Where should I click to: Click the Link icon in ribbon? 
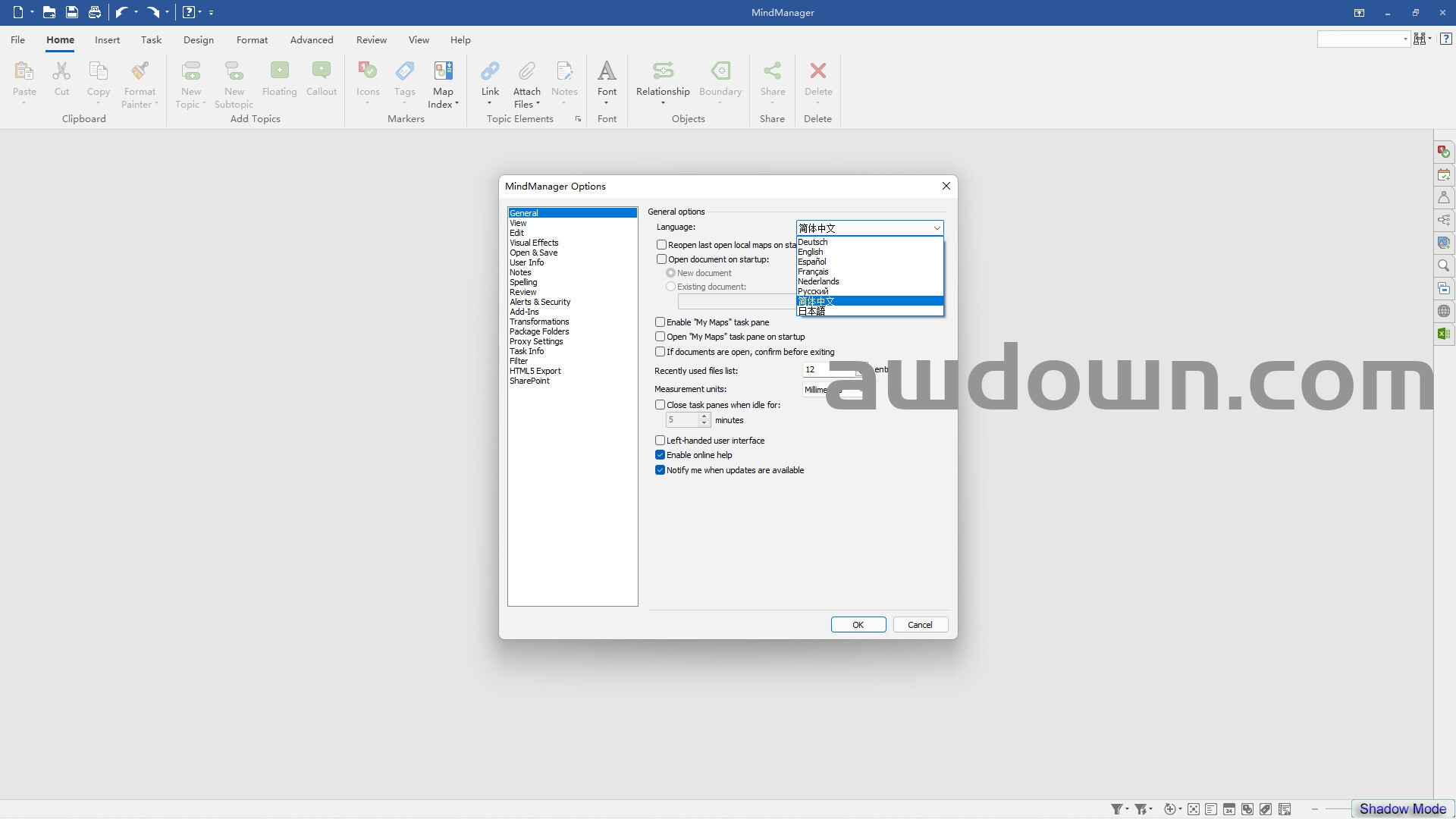coord(490,72)
